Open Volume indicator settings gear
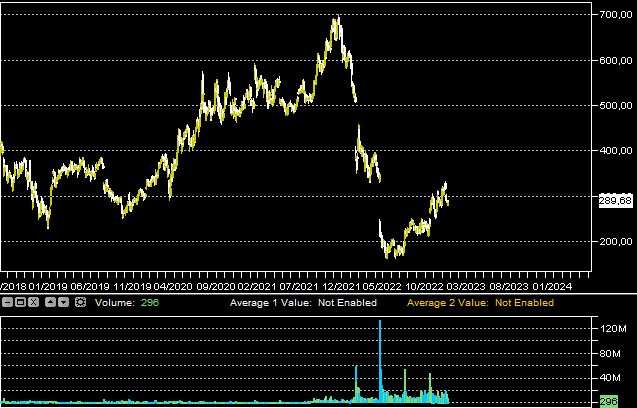637x408 pixels. tap(80, 302)
